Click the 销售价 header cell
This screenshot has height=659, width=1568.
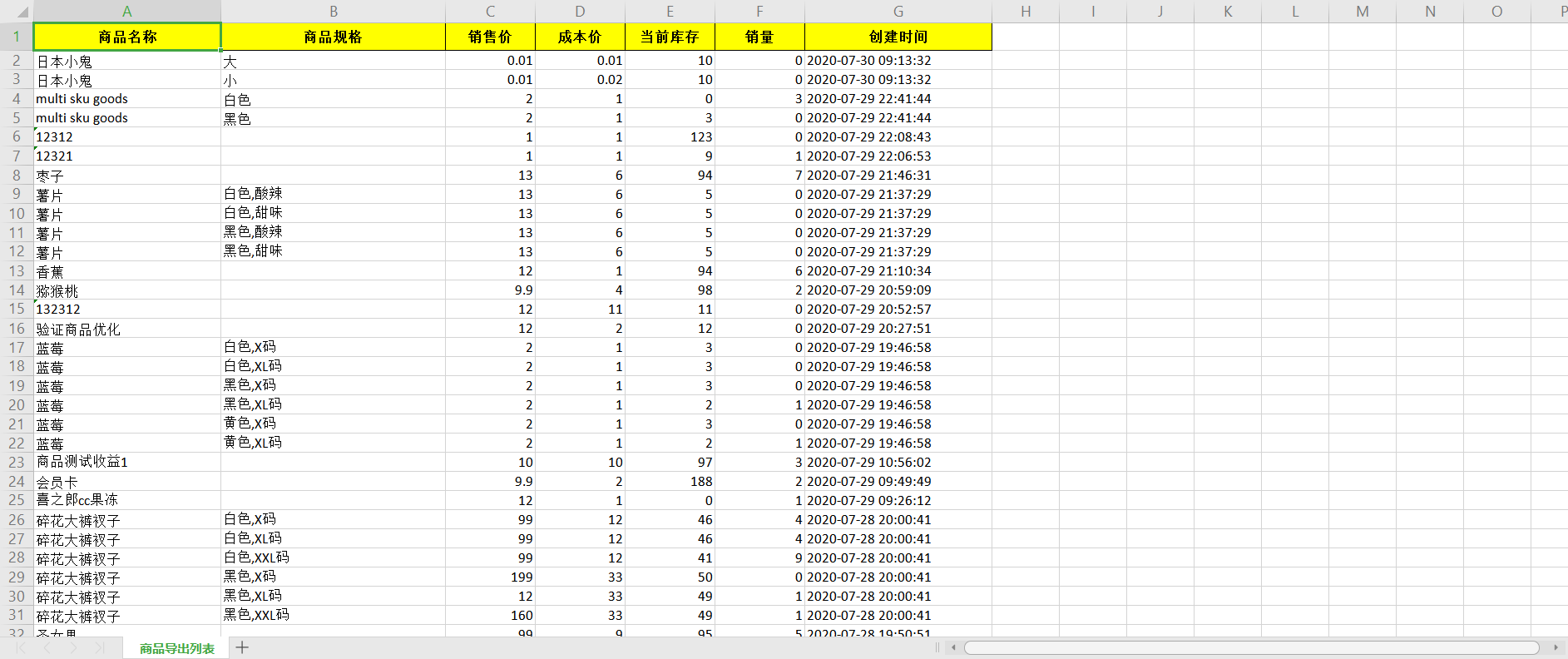490,37
